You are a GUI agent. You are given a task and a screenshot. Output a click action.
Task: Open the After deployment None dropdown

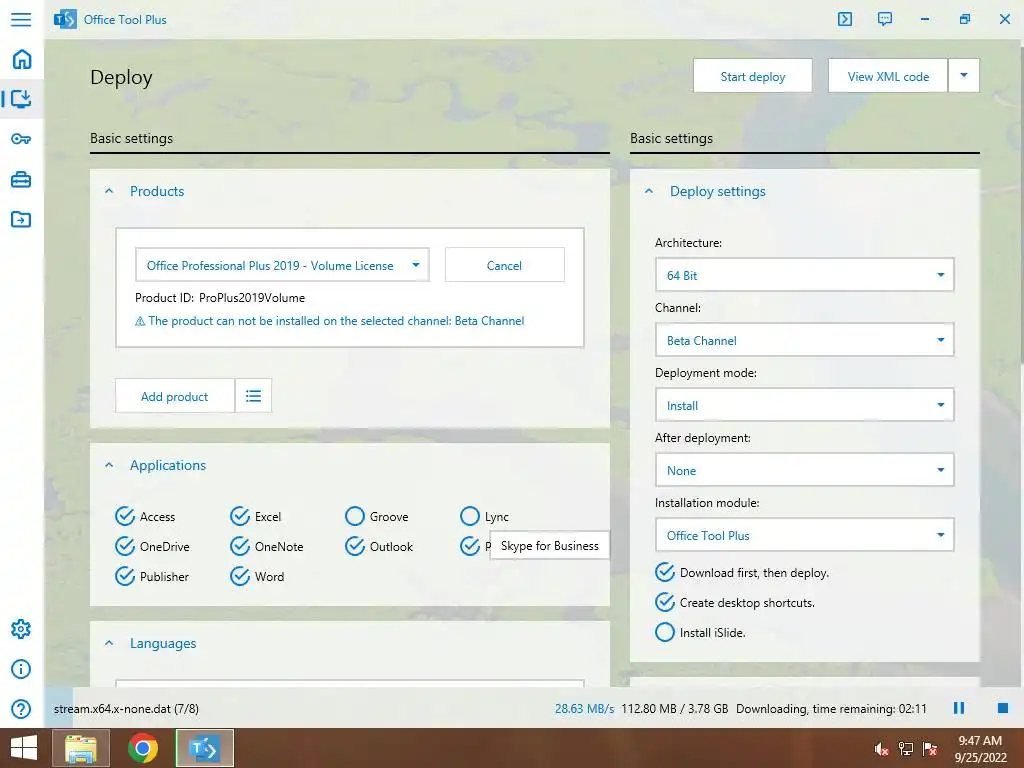(805, 470)
